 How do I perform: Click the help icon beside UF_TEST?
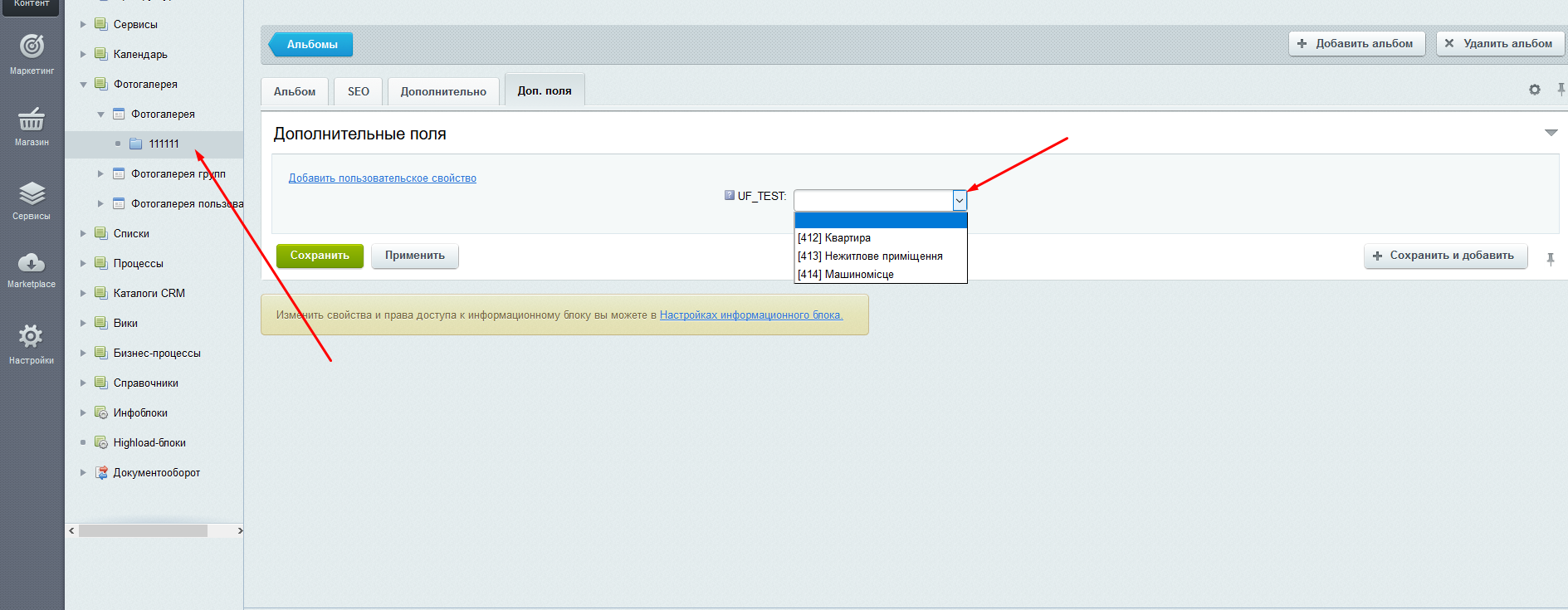(729, 196)
